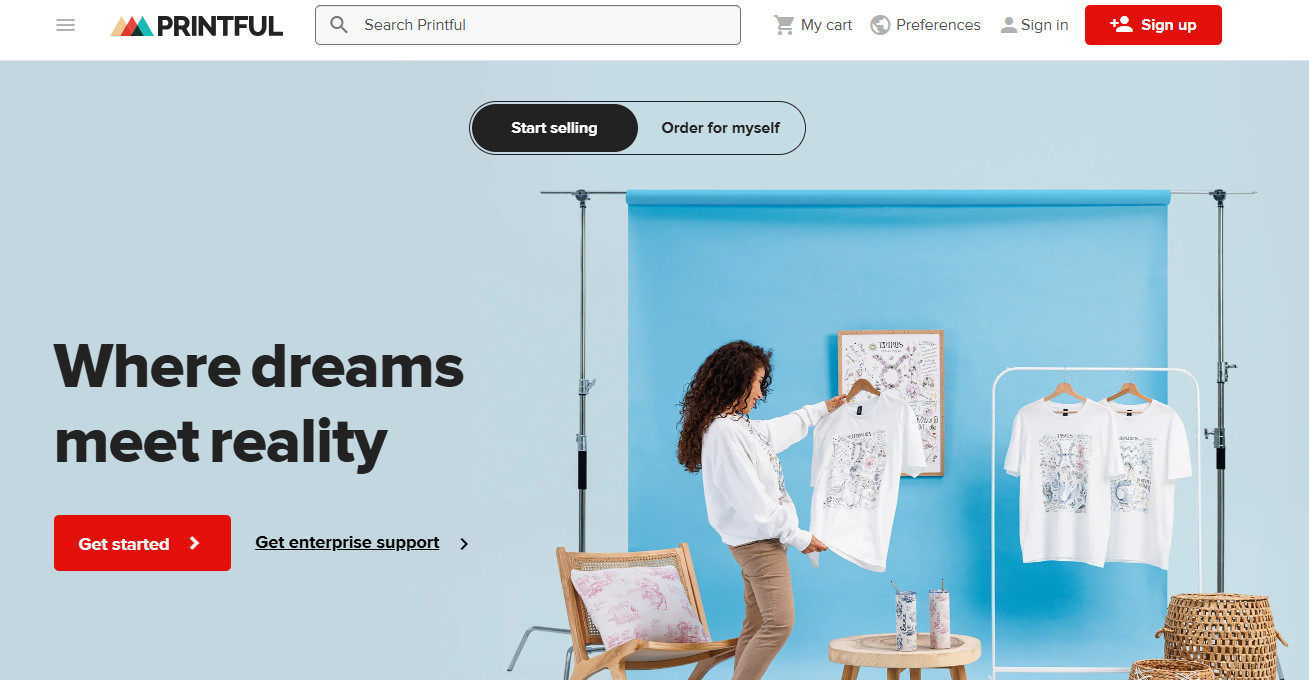
Task: Click the magnifying glass search icon
Action: tap(339, 25)
